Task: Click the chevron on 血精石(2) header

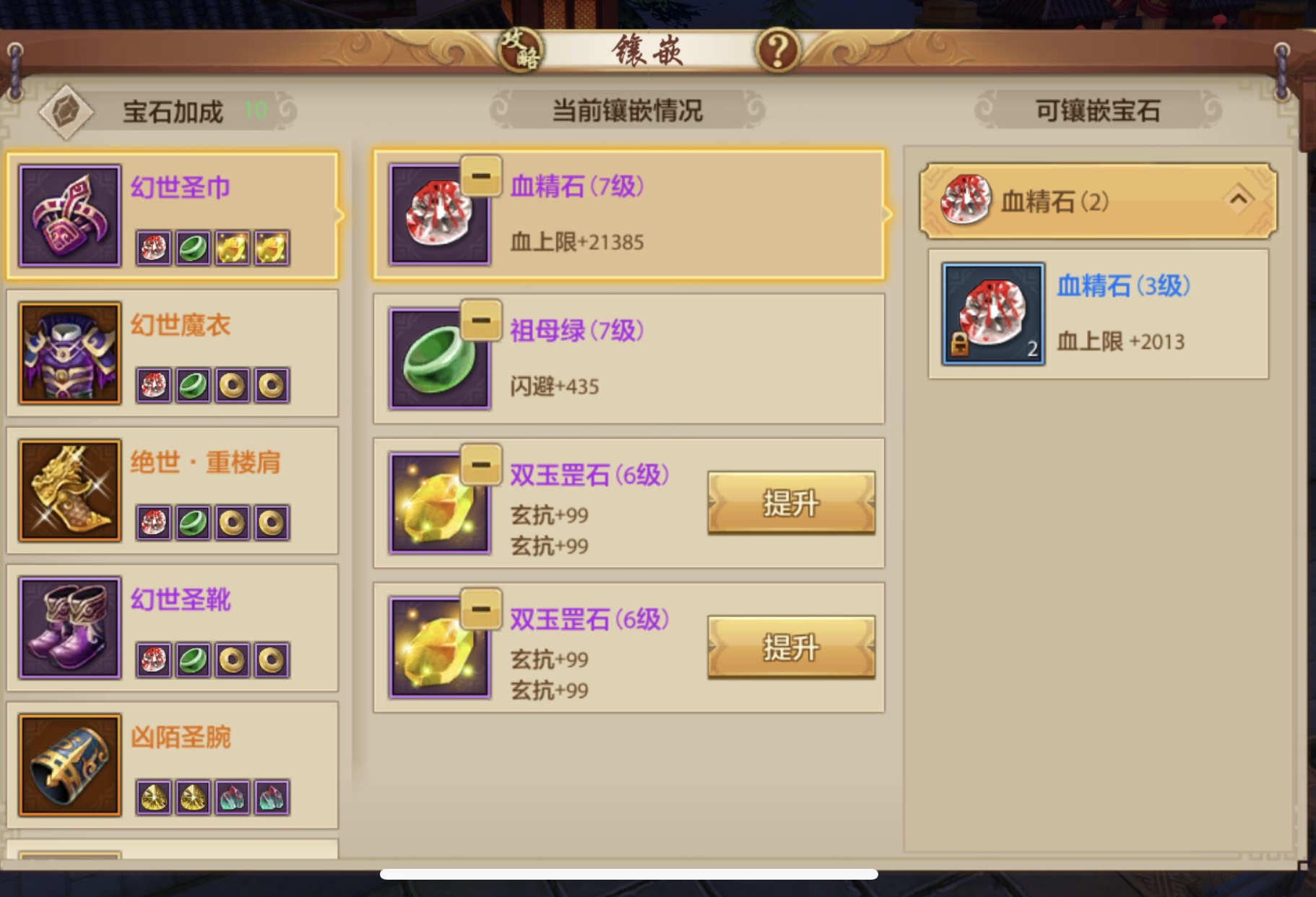Action: tap(1238, 198)
